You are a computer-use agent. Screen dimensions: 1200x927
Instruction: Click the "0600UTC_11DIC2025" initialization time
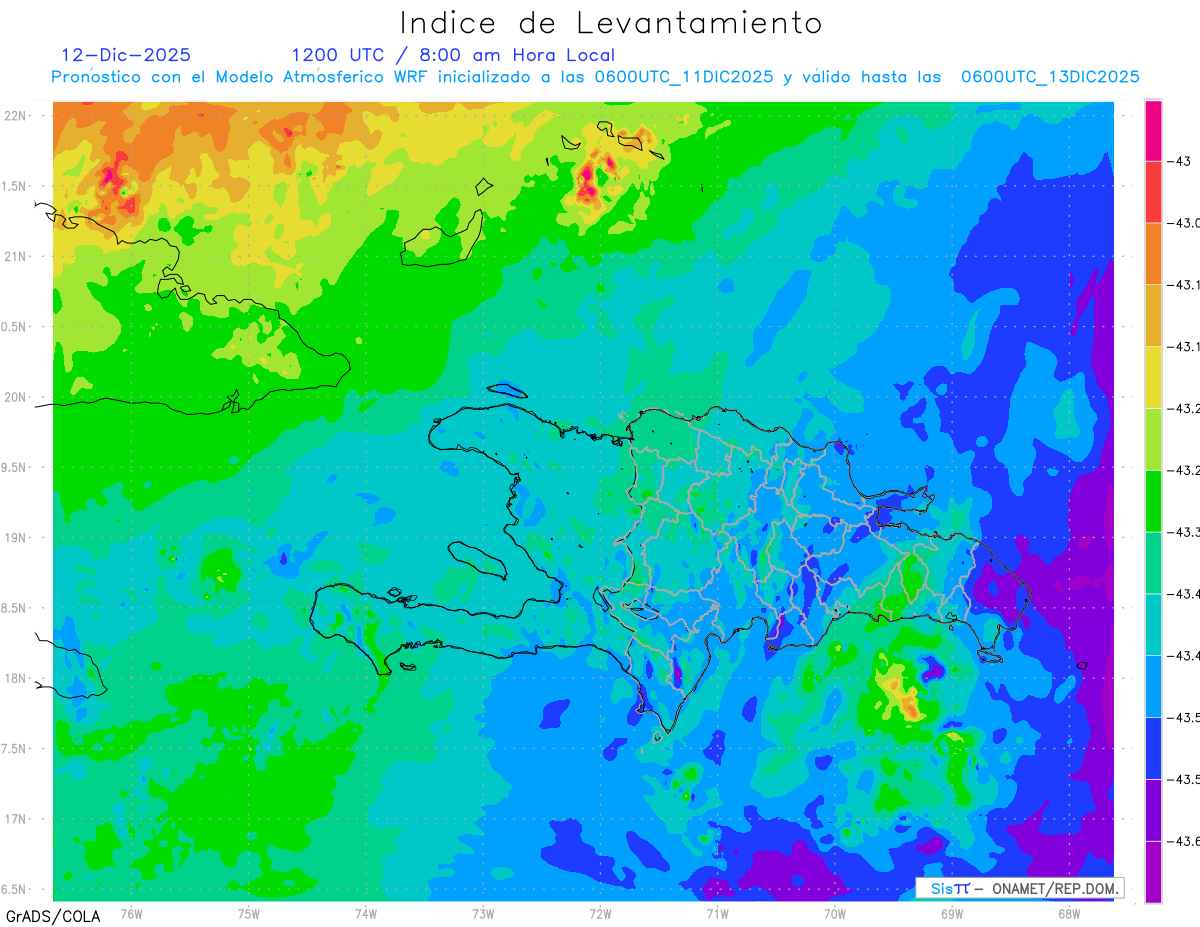pos(684,77)
